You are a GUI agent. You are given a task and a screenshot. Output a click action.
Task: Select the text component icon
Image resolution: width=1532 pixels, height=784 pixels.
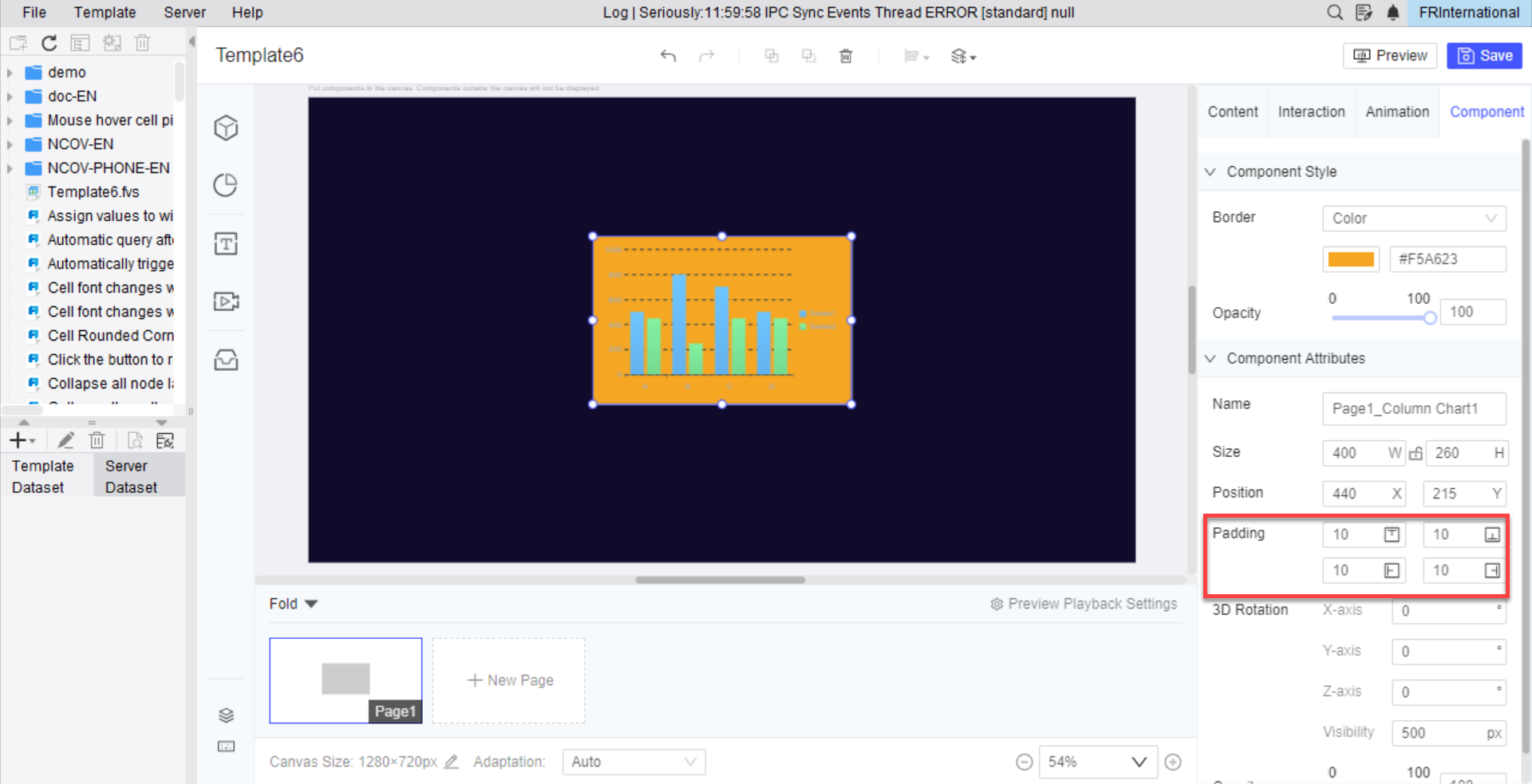tap(226, 243)
